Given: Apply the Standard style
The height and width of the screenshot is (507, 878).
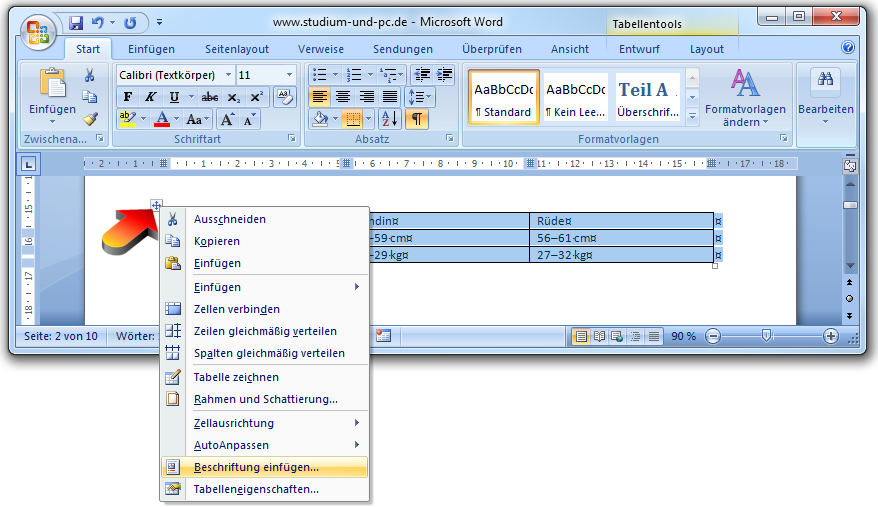Looking at the screenshot, I should point(503,97).
